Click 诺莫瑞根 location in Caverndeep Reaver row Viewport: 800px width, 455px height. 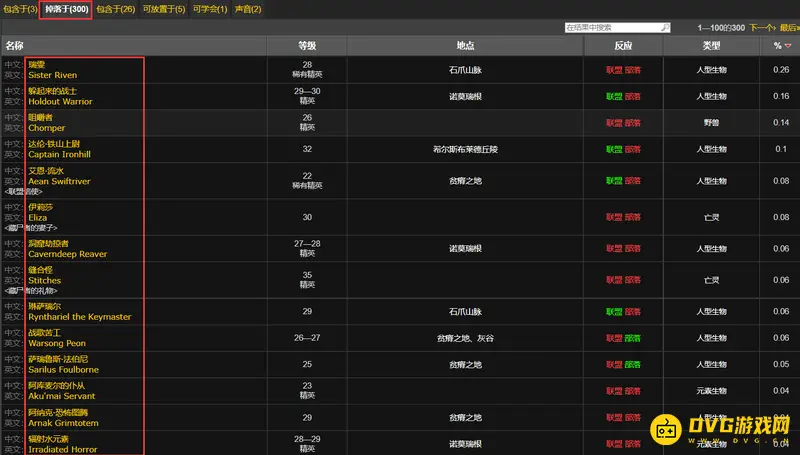point(465,248)
